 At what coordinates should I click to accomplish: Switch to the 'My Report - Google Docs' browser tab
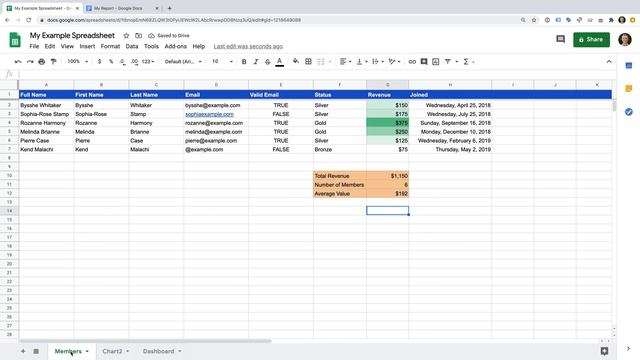[x=118, y=8]
